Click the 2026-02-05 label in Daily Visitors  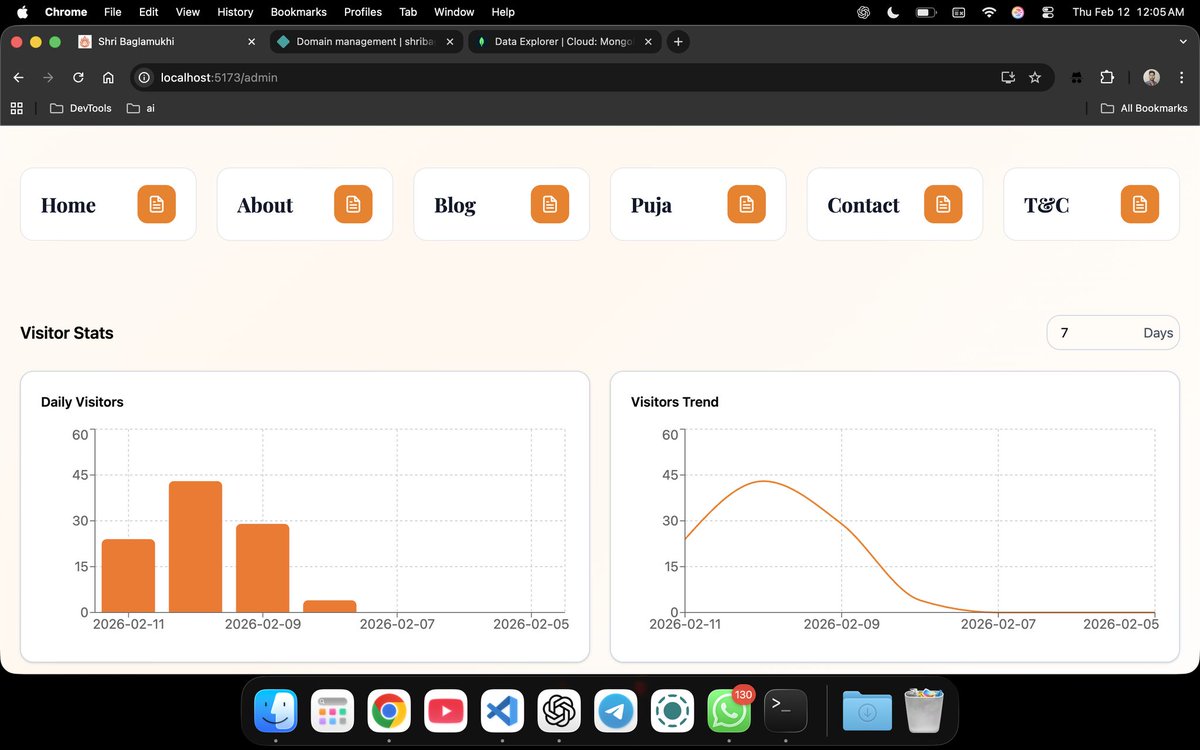[531, 624]
